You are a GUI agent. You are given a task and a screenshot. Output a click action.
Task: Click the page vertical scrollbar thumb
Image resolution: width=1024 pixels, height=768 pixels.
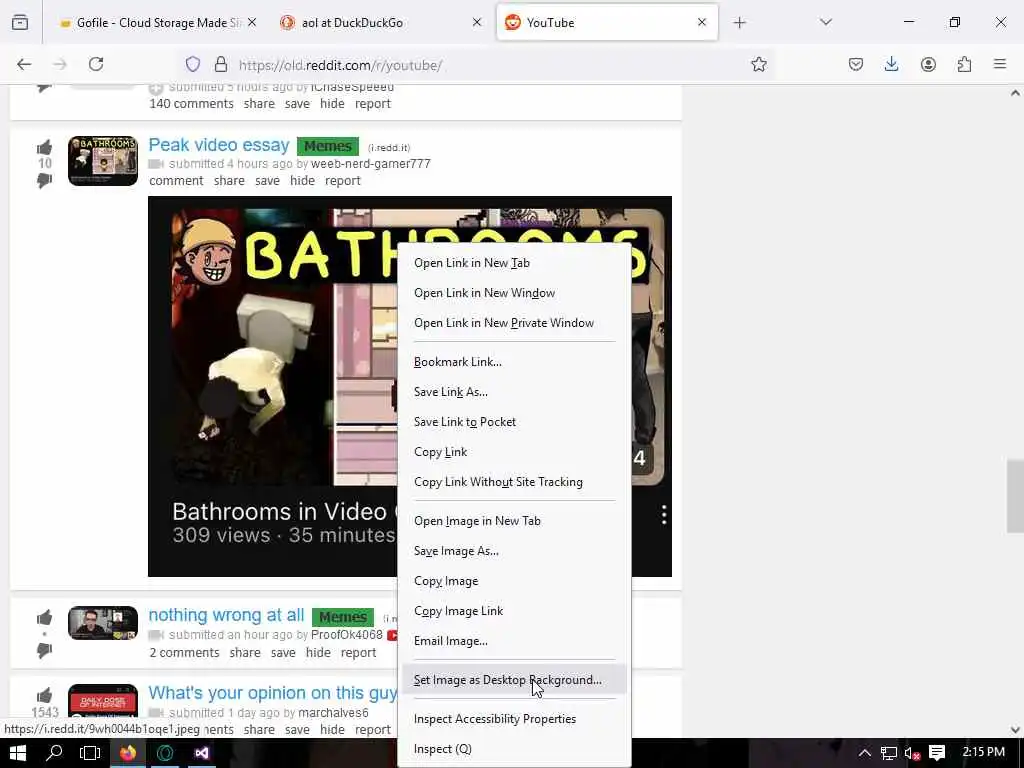pyautogui.click(x=1015, y=496)
